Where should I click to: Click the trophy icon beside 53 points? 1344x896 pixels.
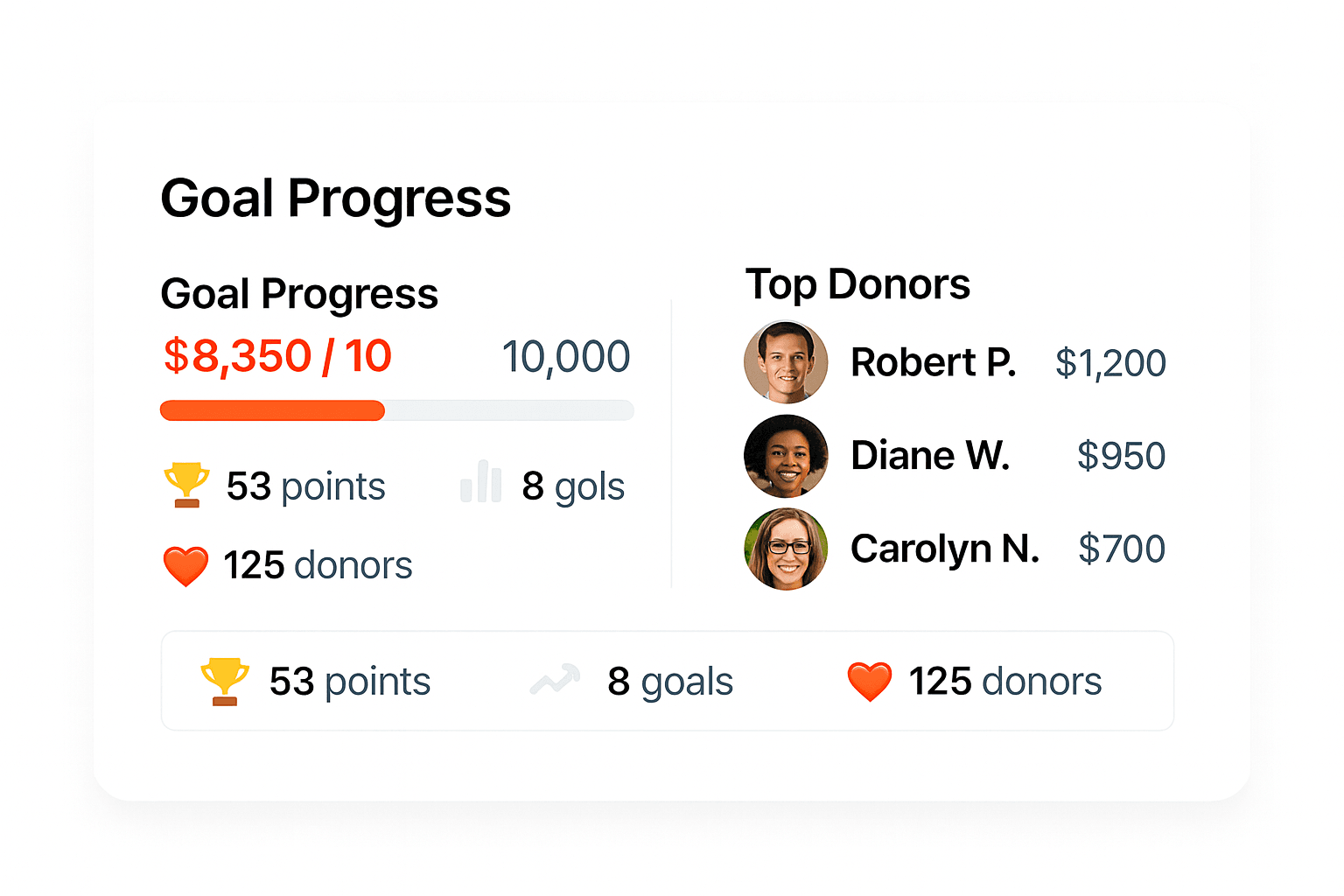185,485
